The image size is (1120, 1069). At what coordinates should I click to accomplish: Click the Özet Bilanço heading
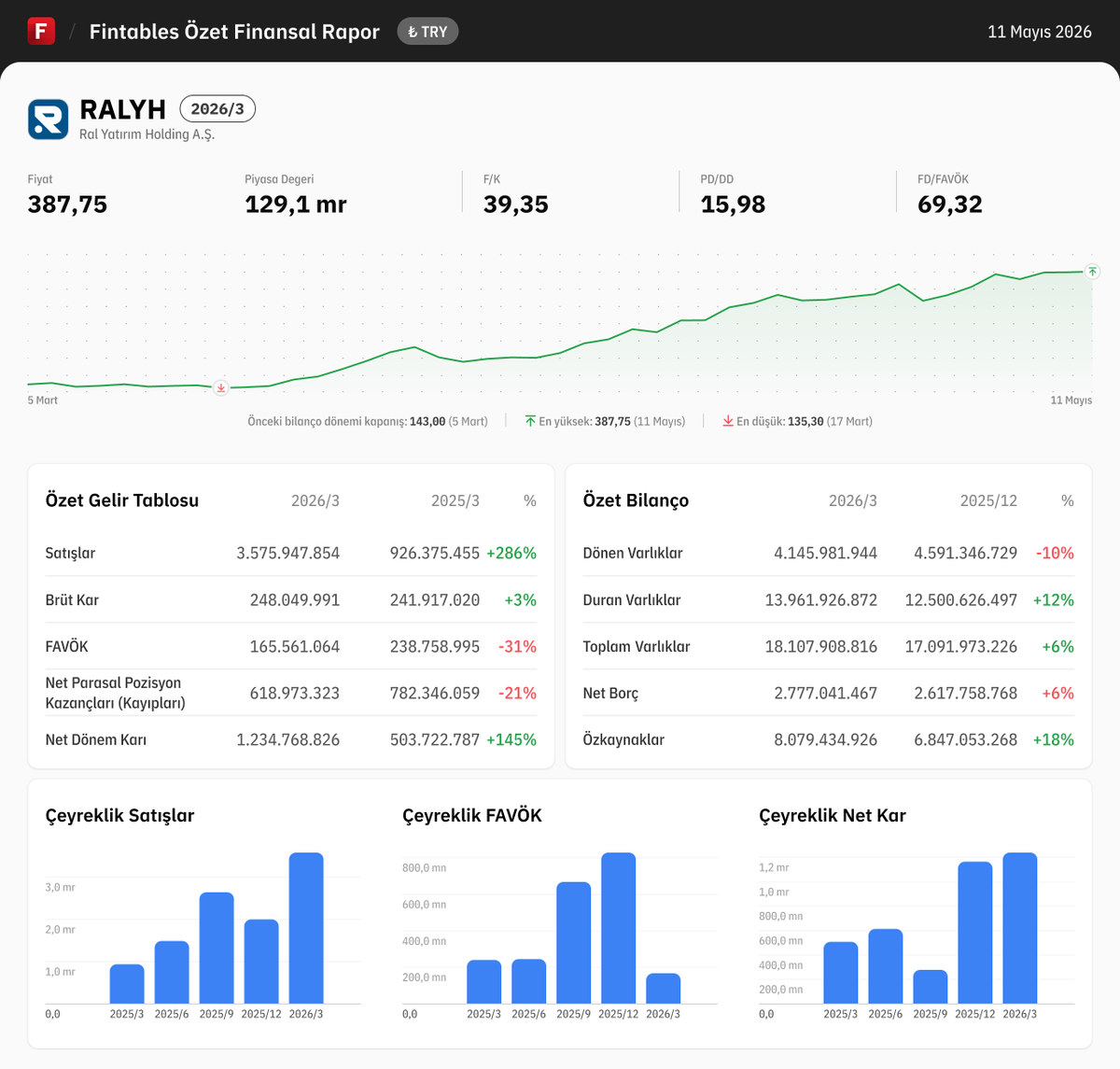click(x=636, y=500)
